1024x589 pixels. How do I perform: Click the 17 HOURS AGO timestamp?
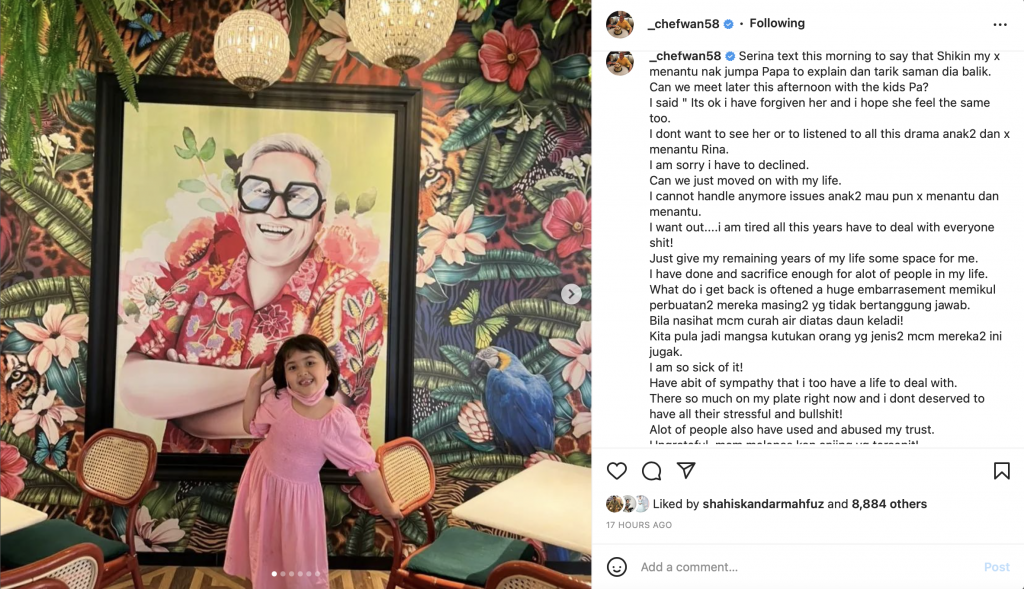[x=639, y=525]
